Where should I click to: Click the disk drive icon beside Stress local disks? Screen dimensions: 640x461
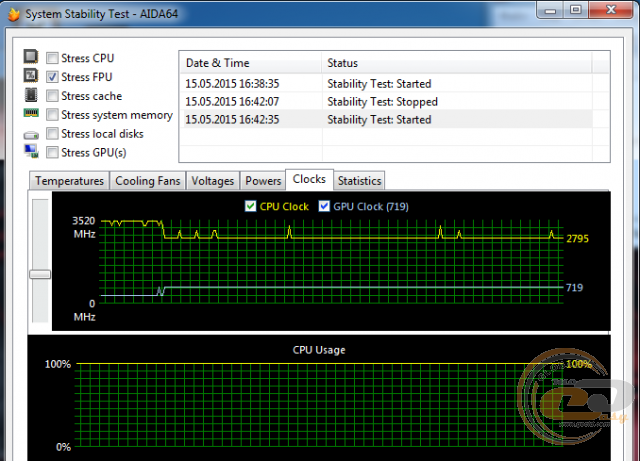point(31,135)
